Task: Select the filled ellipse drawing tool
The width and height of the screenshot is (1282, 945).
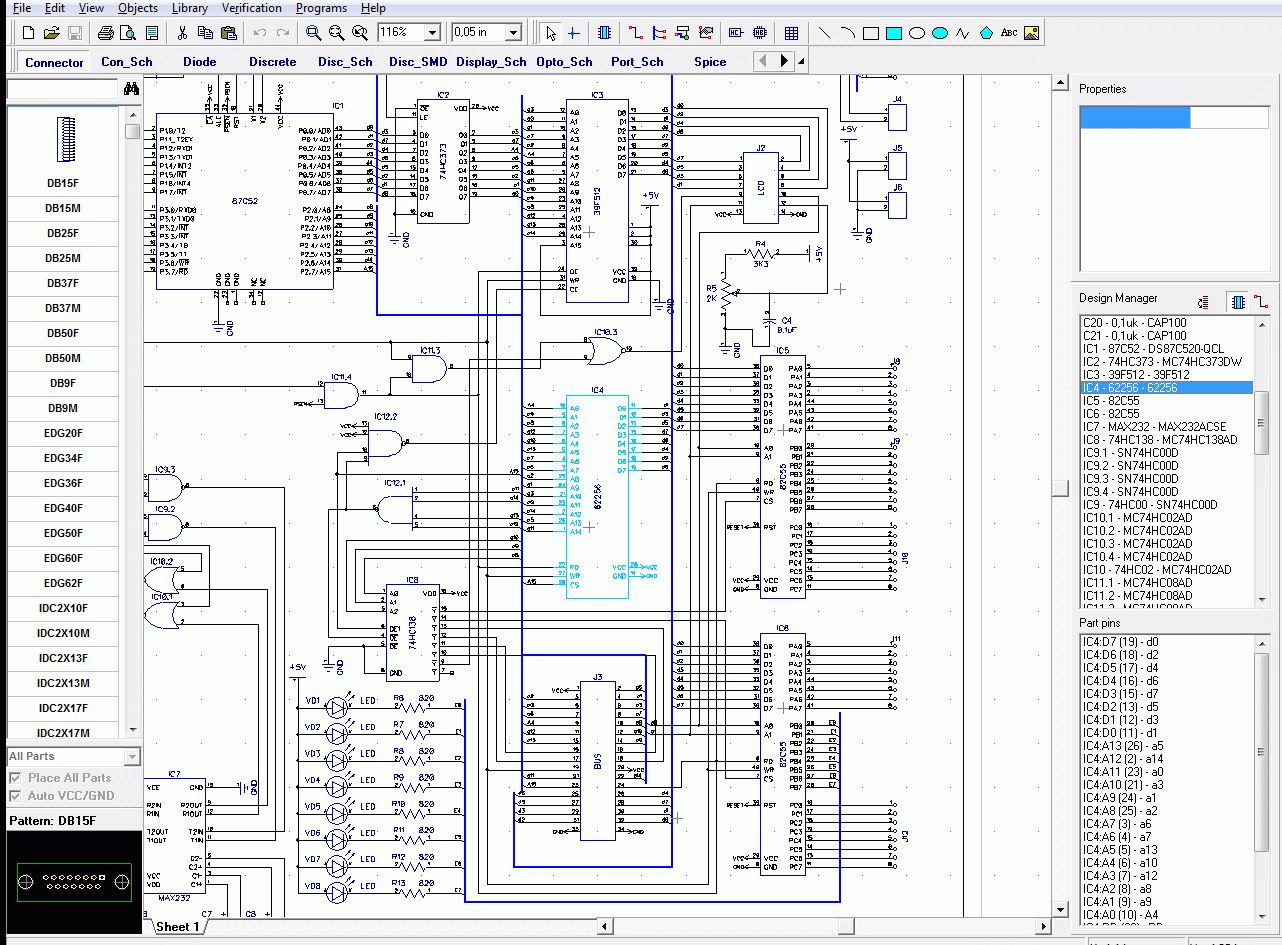Action: 940,33
